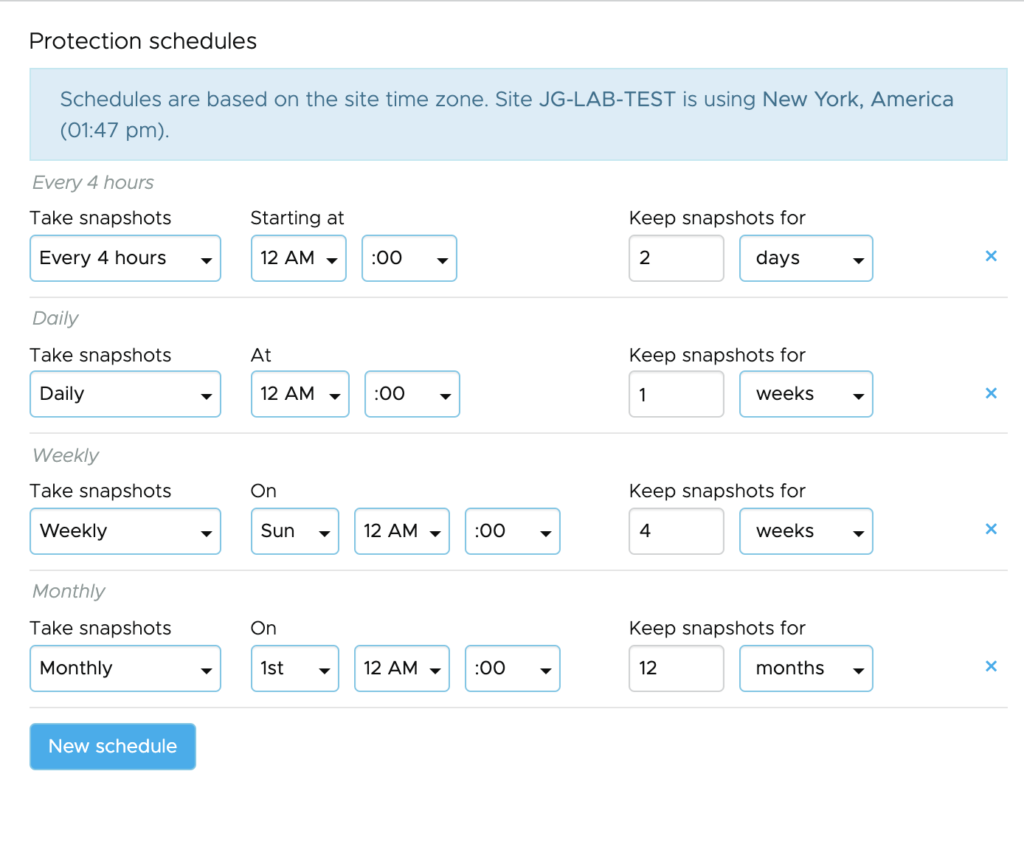Open the hour dropdown in Monthly row
This screenshot has height=847, width=1024.
[402, 668]
